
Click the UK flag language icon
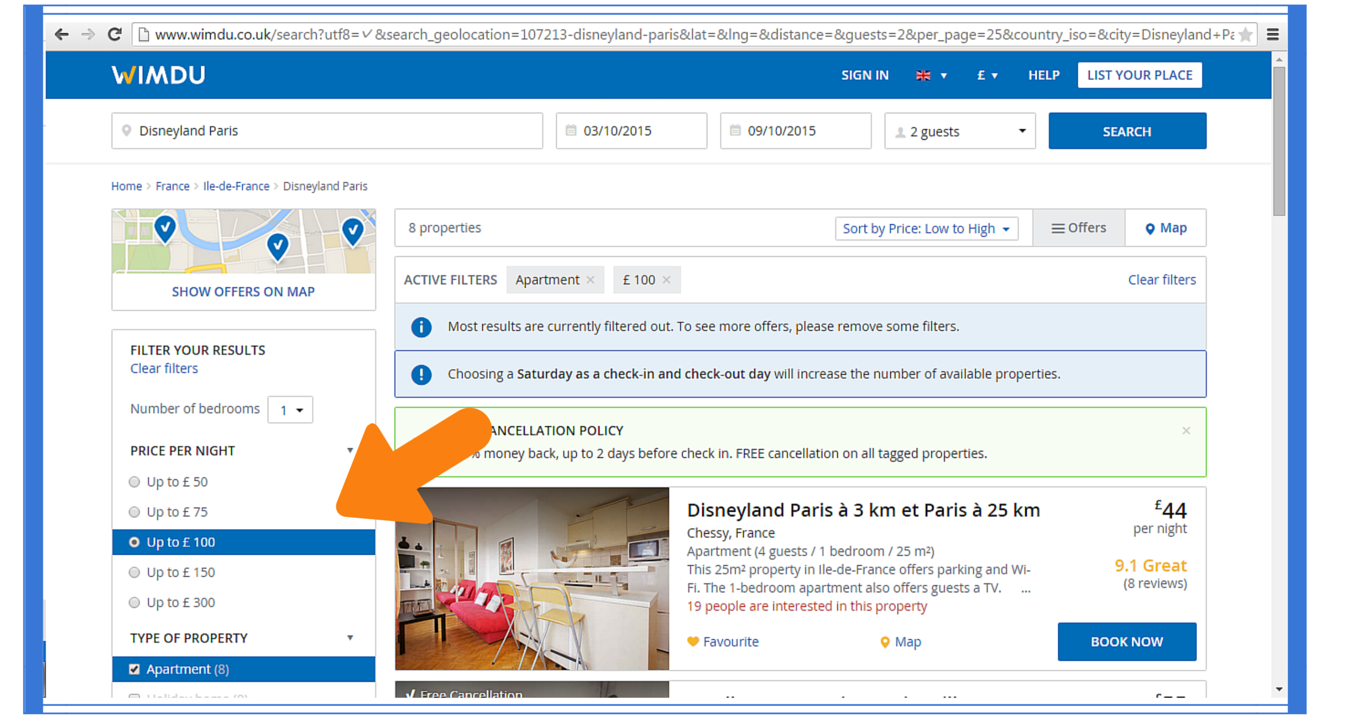(923, 75)
